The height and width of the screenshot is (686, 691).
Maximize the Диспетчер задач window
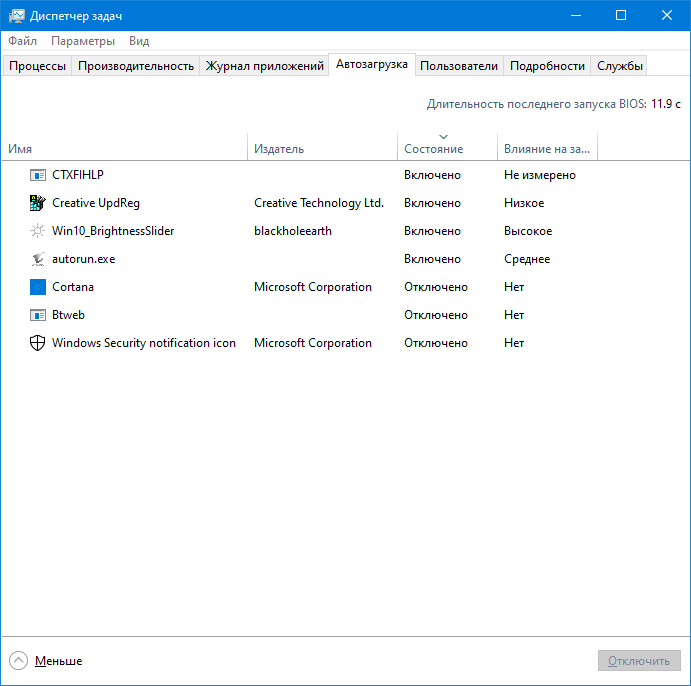621,15
